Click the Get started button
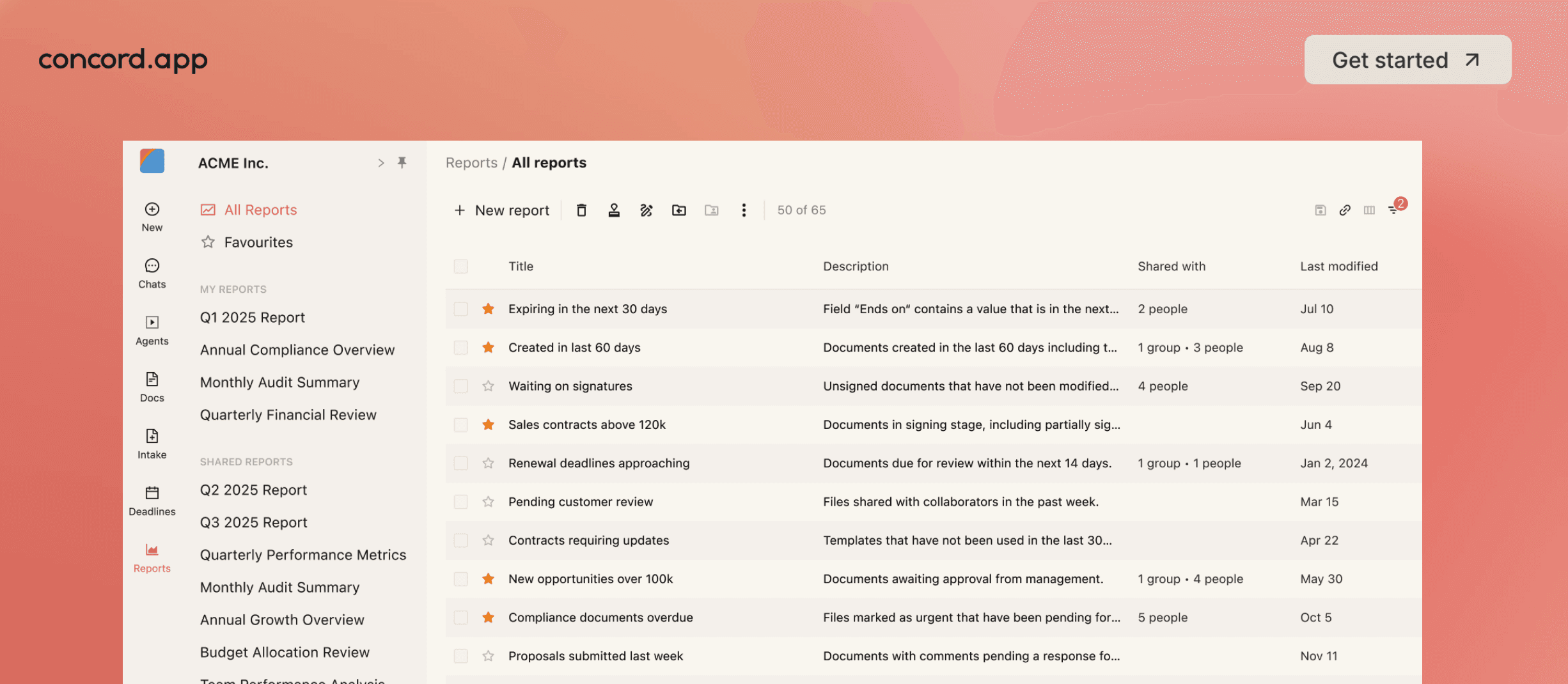The image size is (1568, 684). (x=1407, y=59)
